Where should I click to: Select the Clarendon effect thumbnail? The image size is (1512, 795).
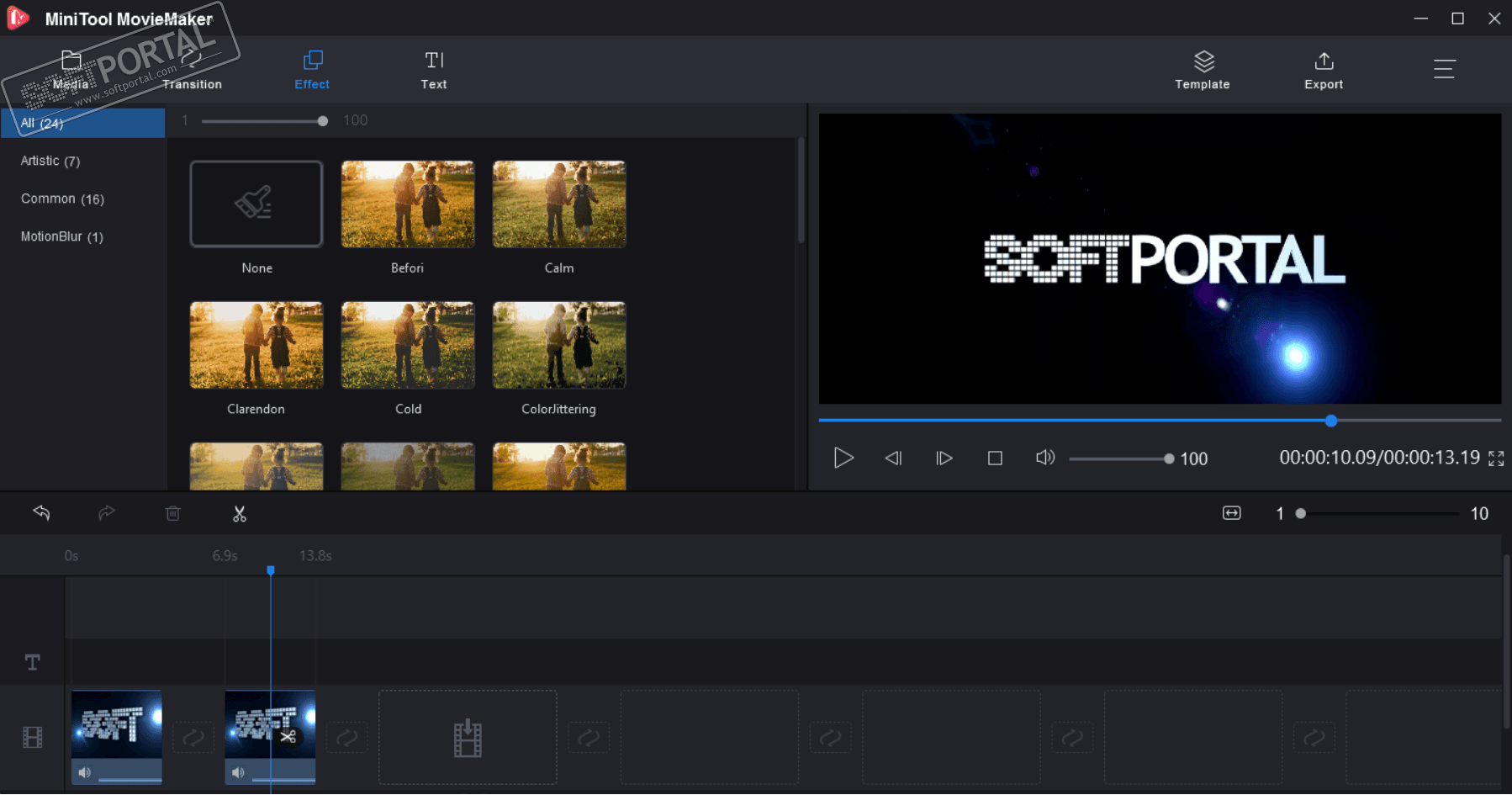coord(256,345)
